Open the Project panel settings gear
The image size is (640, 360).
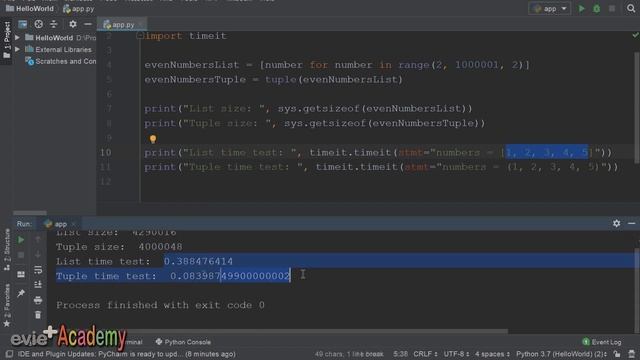73,24
